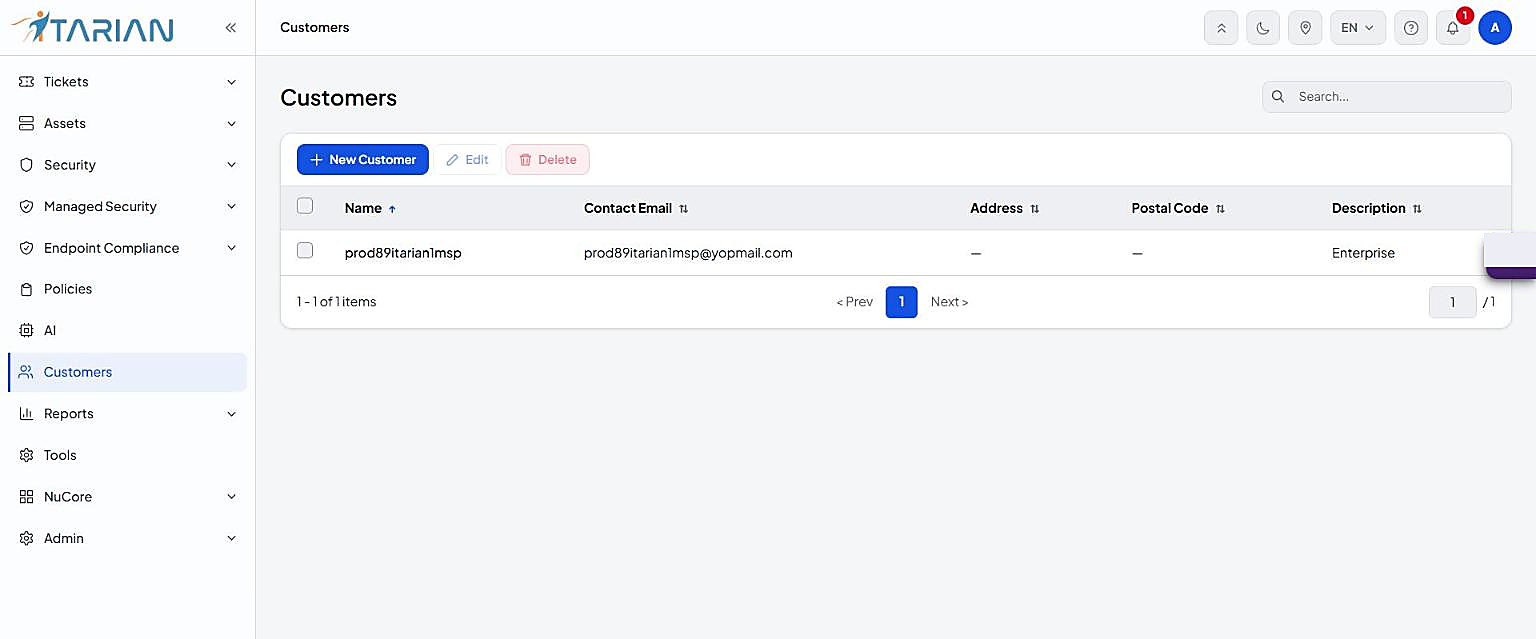Click the Delete button
Screen dimensions: 1536x639
pos(548,160)
